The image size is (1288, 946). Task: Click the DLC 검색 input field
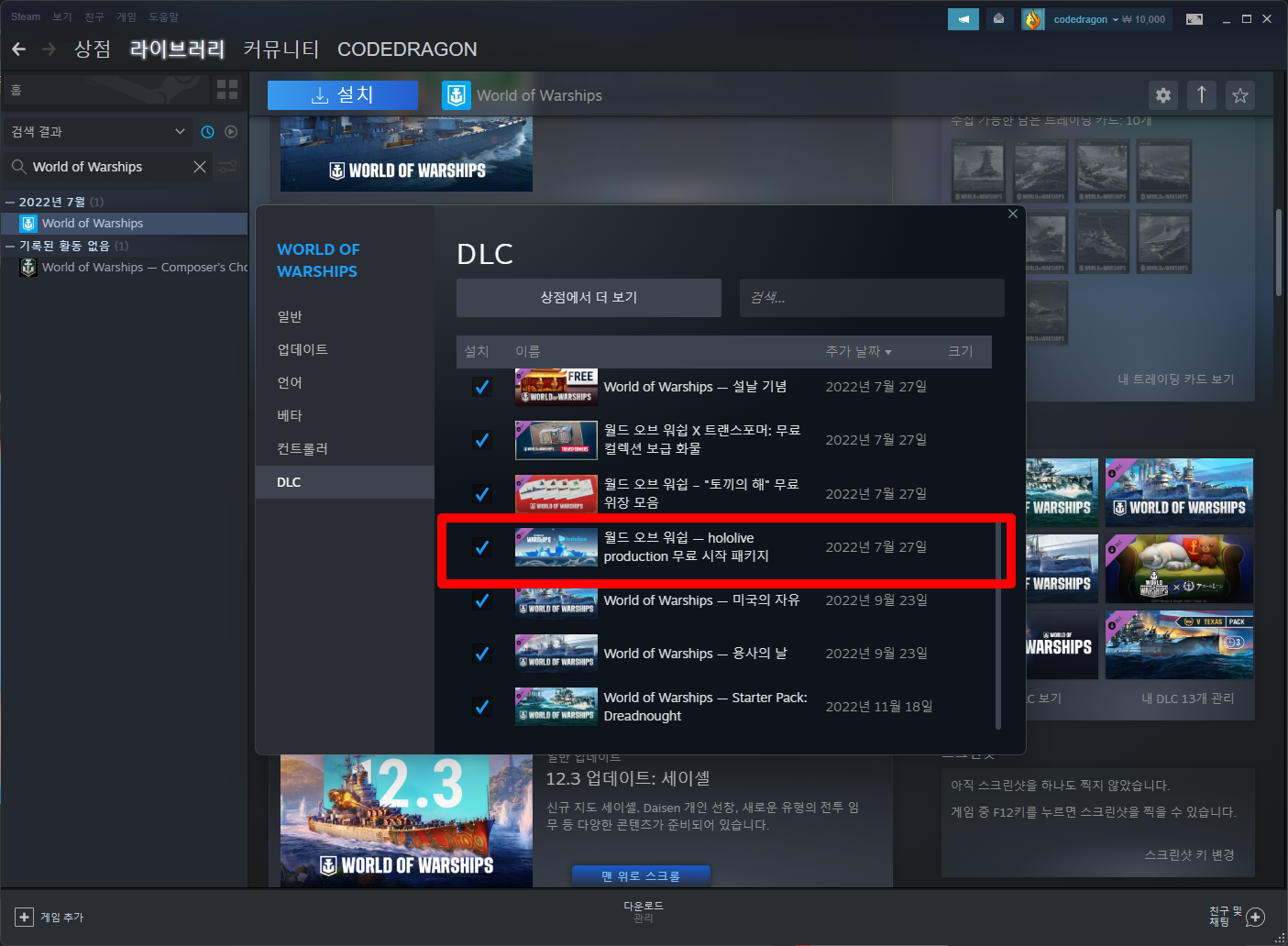[872, 298]
